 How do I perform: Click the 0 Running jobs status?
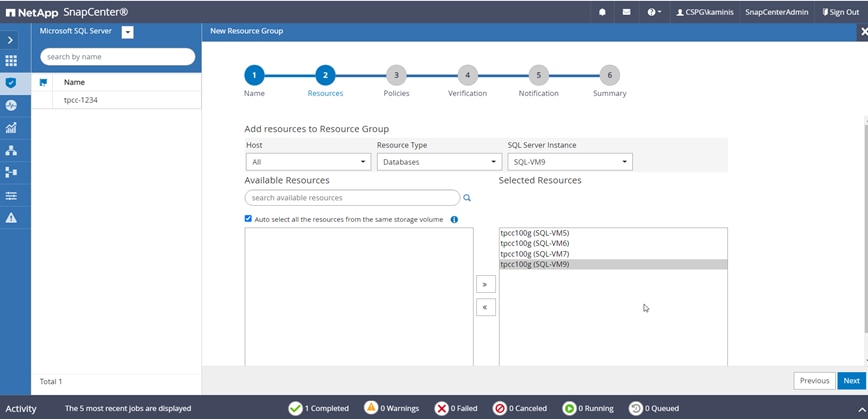588,408
